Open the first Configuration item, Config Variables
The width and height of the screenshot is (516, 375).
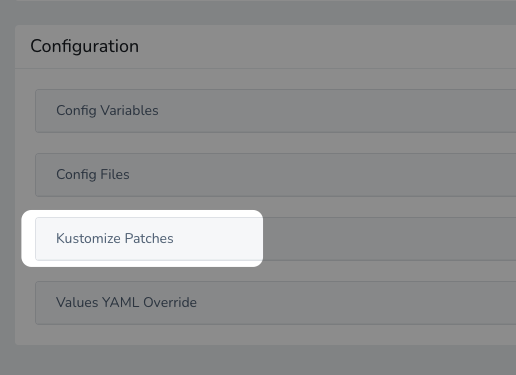click(276, 111)
